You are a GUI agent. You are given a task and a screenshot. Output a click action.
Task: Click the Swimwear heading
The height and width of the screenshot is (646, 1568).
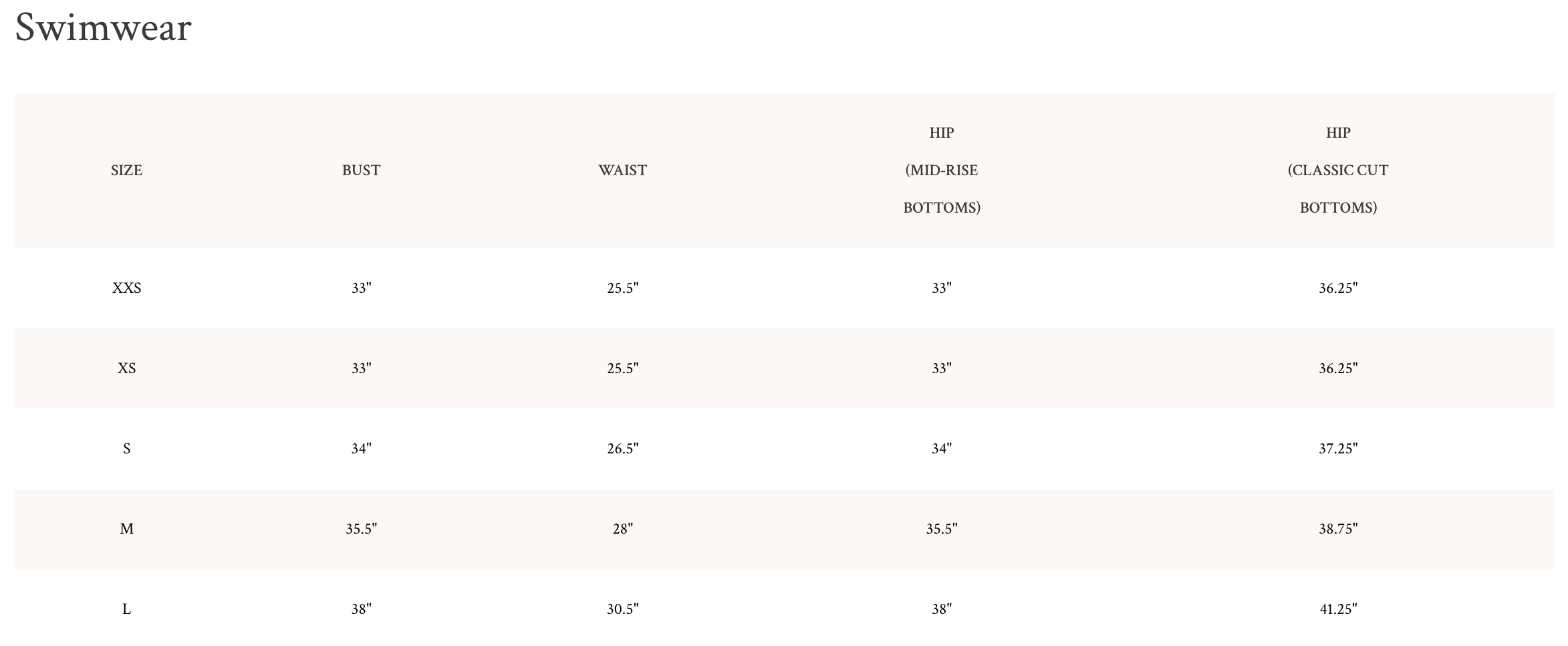[104, 28]
